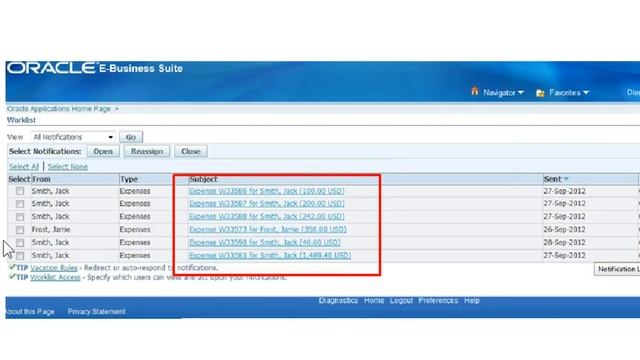The width and height of the screenshot is (640, 360).
Task: Select the checkbox for the Frost, Jamie row
Action: (20, 230)
